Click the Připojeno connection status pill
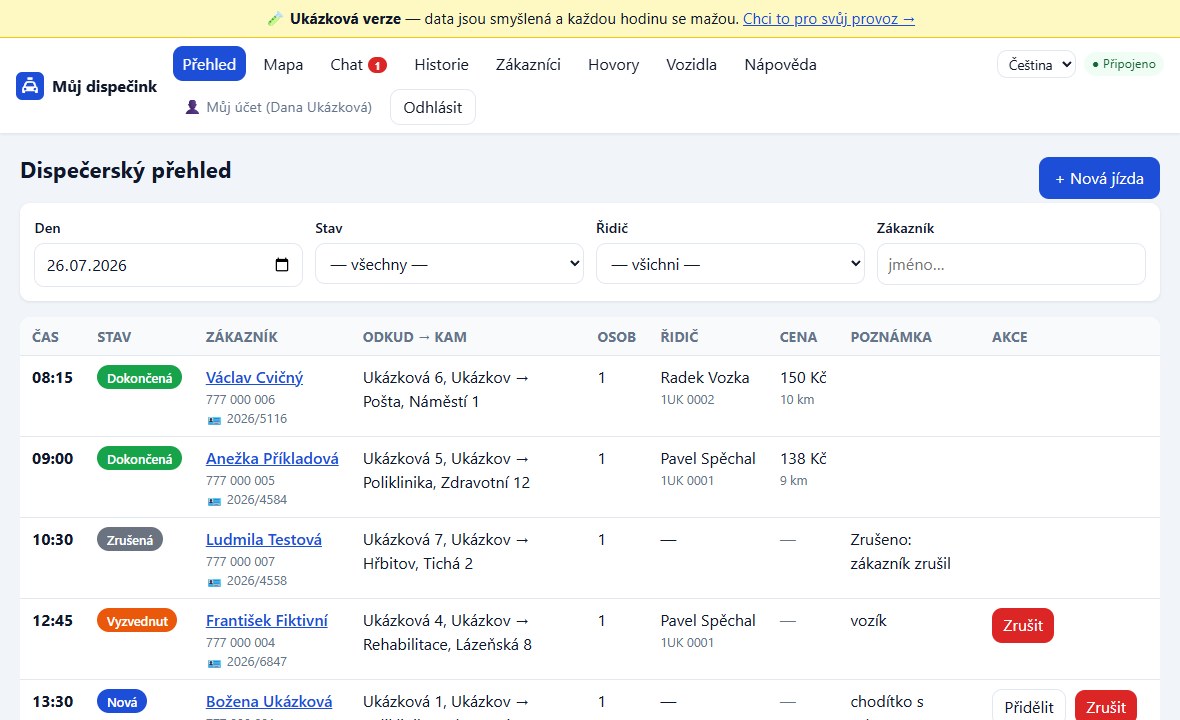The width and height of the screenshot is (1180, 720). 1124,65
